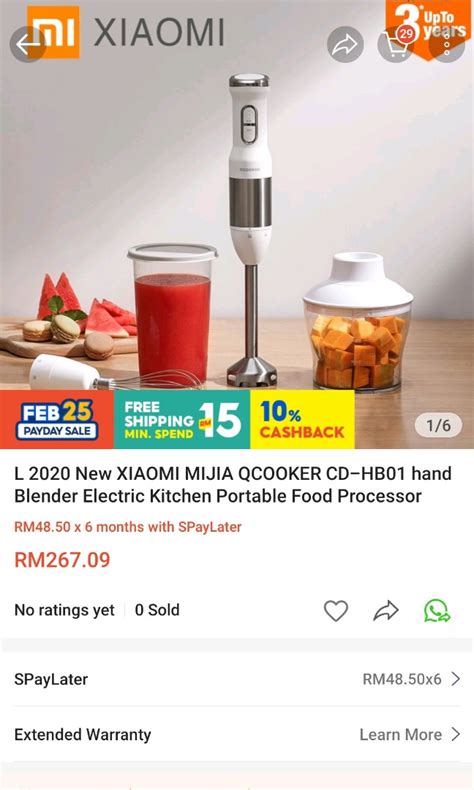Image resolution: width=474 pixels, height=790 pixels.
Task: Tap the 10% Cashback banner
Action: pyautogui.click(x=302, y=419)
